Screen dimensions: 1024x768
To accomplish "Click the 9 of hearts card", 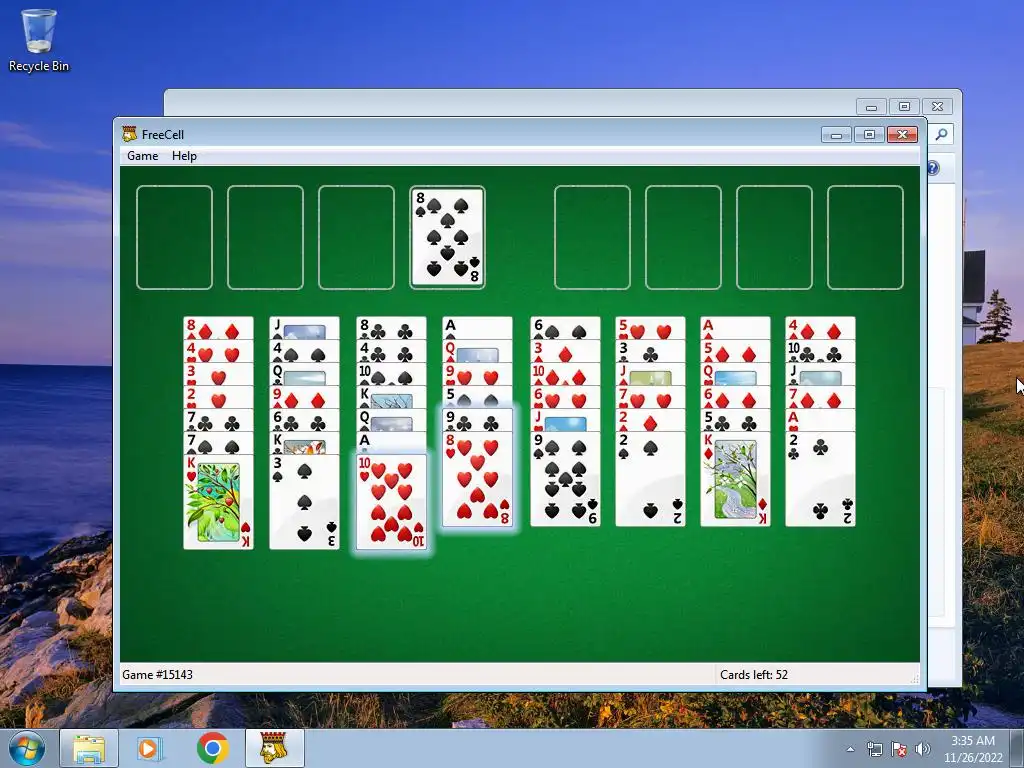I will (477, 374).
